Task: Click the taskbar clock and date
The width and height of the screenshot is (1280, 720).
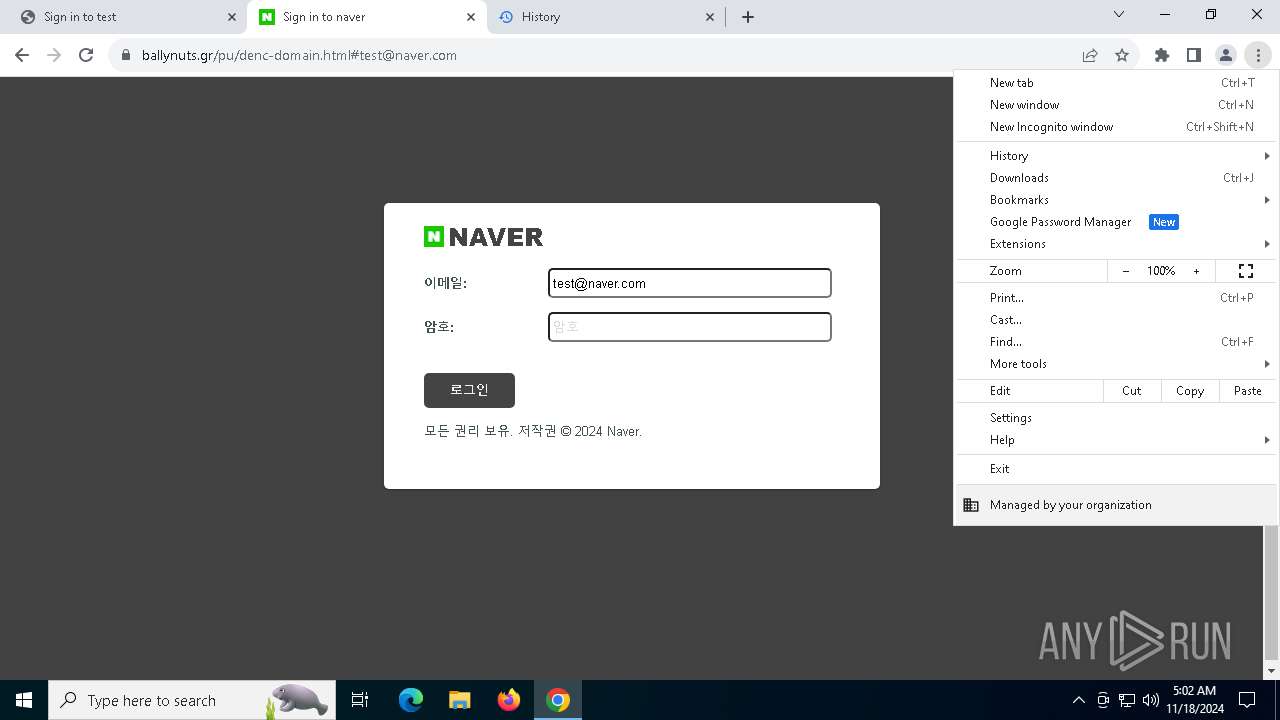Action: tap(1194, 700)
